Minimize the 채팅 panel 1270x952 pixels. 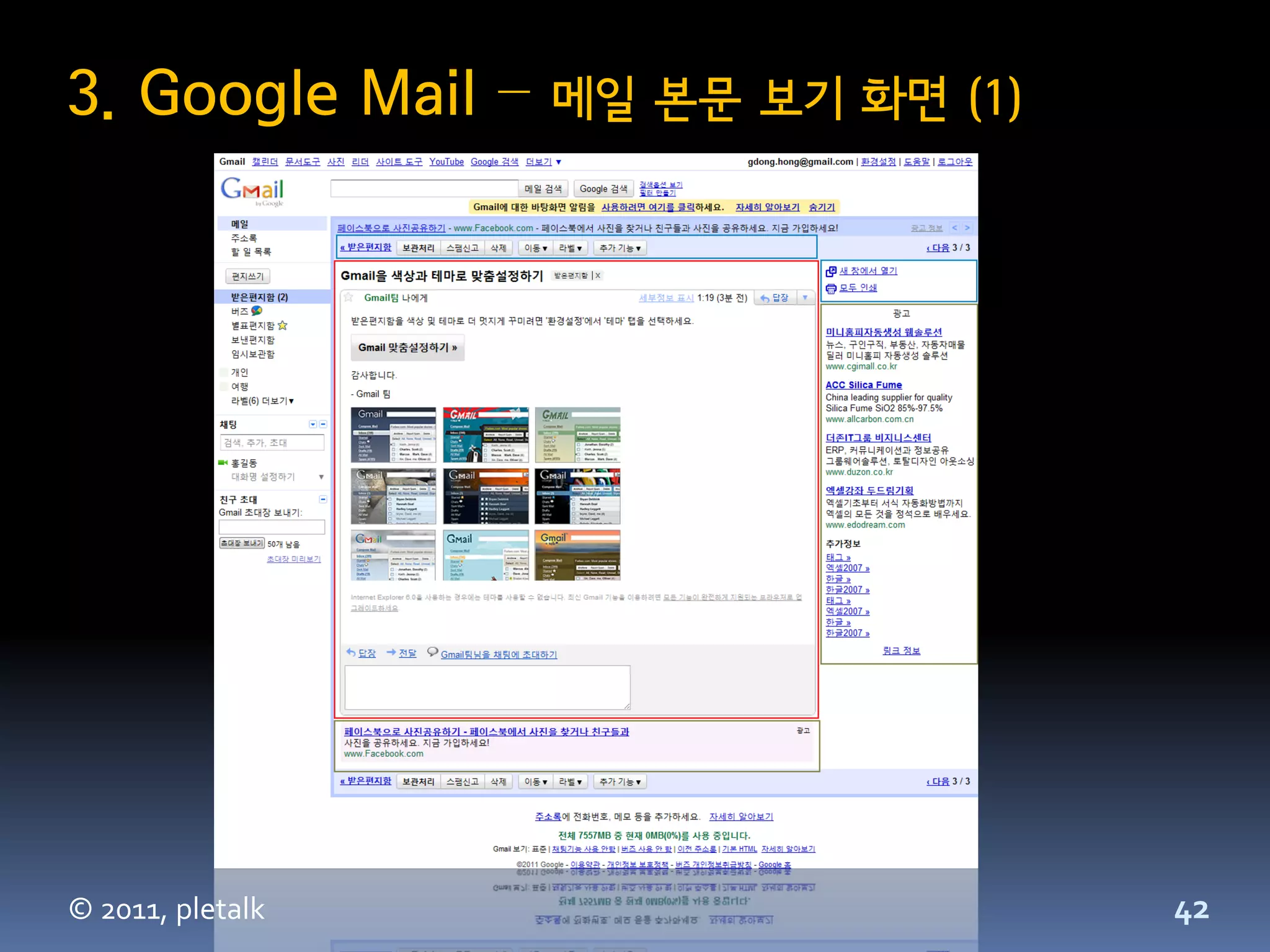[x=323, y=425]
